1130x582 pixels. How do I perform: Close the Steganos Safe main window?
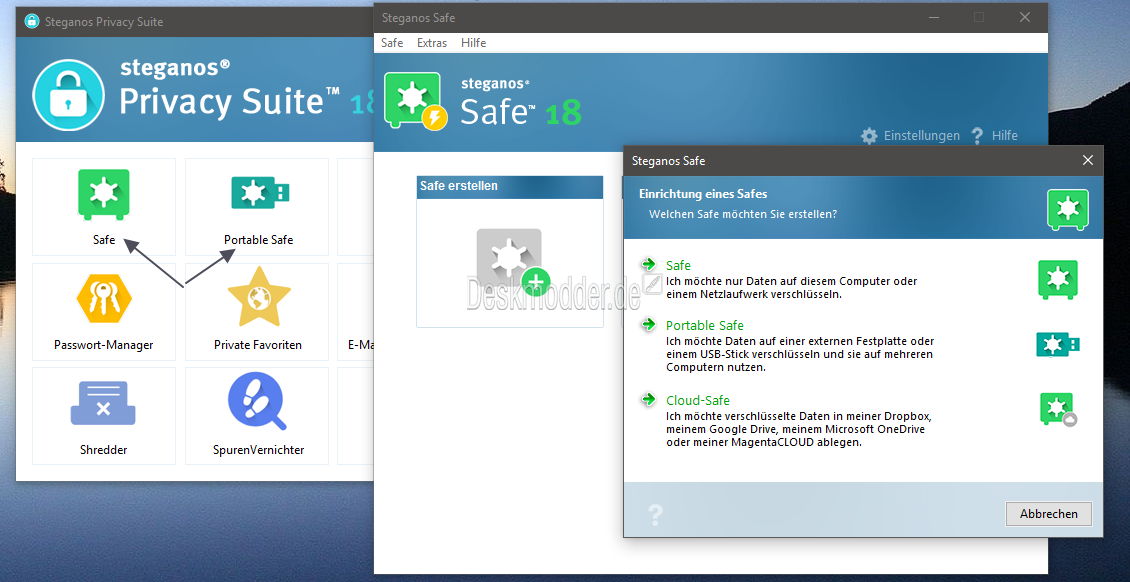coord(1024,17)
